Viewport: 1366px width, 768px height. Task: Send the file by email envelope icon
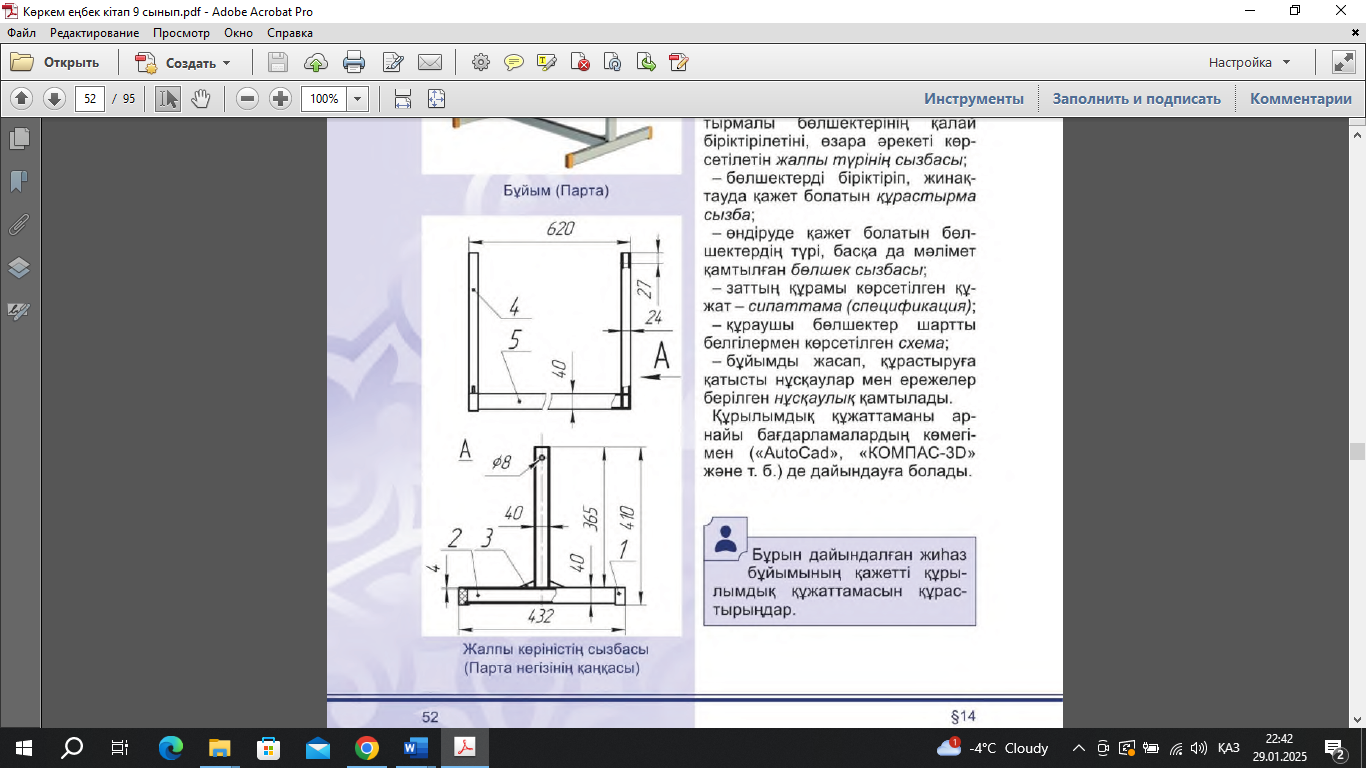pyautogui.click(x=430, y=62)
